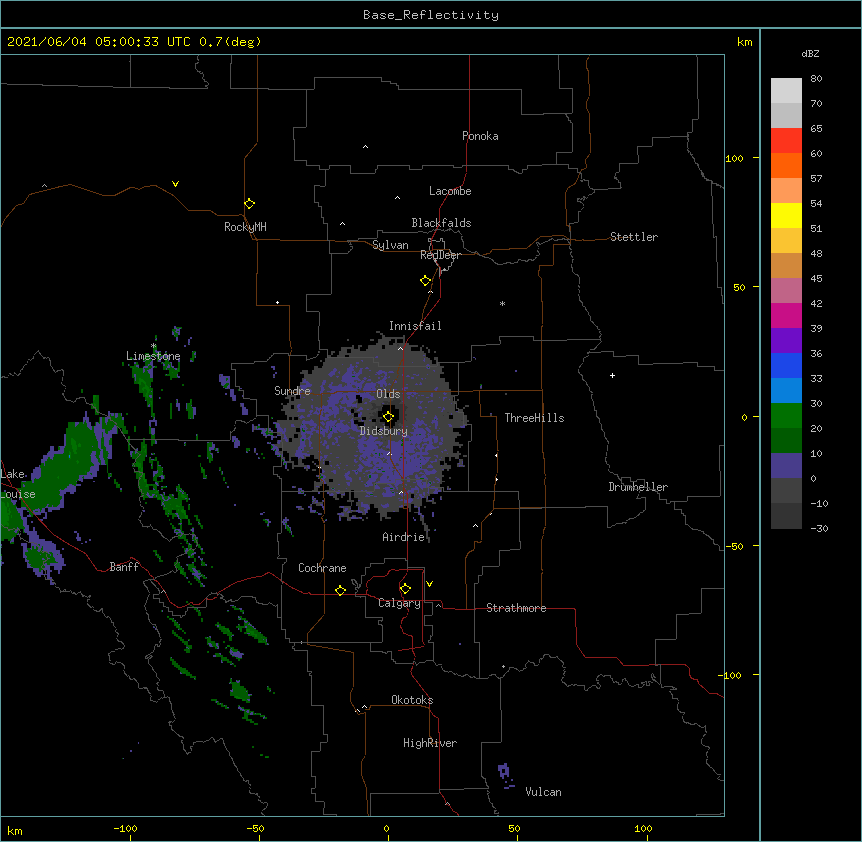The height and width of the screenshot is (842, 862).
Task: Click the Calgary city label
Action: click(x=399, y=603)
